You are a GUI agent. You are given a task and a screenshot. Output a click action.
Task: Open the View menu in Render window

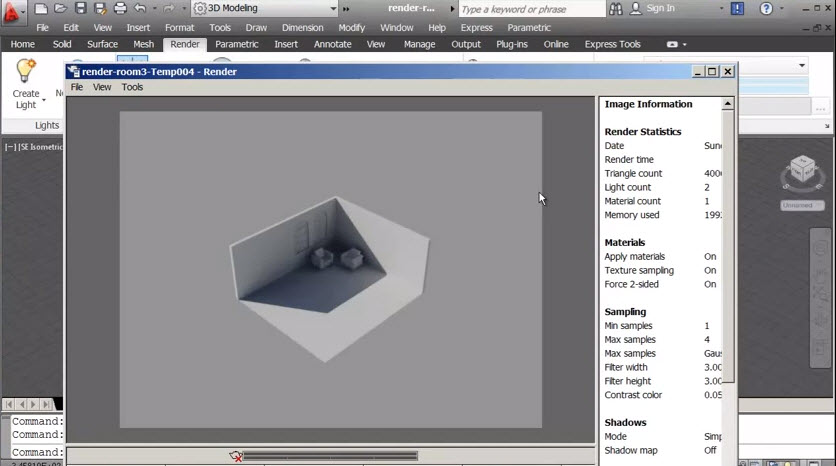click(102, 87)
